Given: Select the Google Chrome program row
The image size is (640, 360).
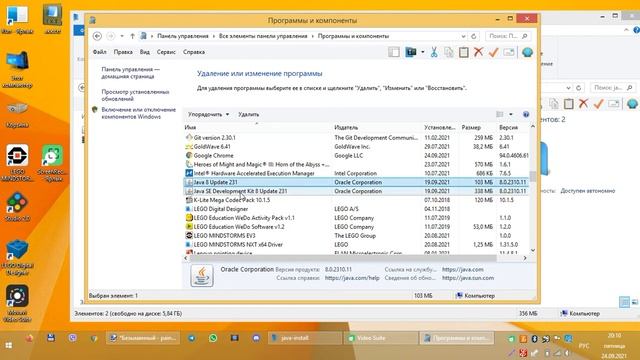Looking at the screenshot, I should (x=356, y=156).
